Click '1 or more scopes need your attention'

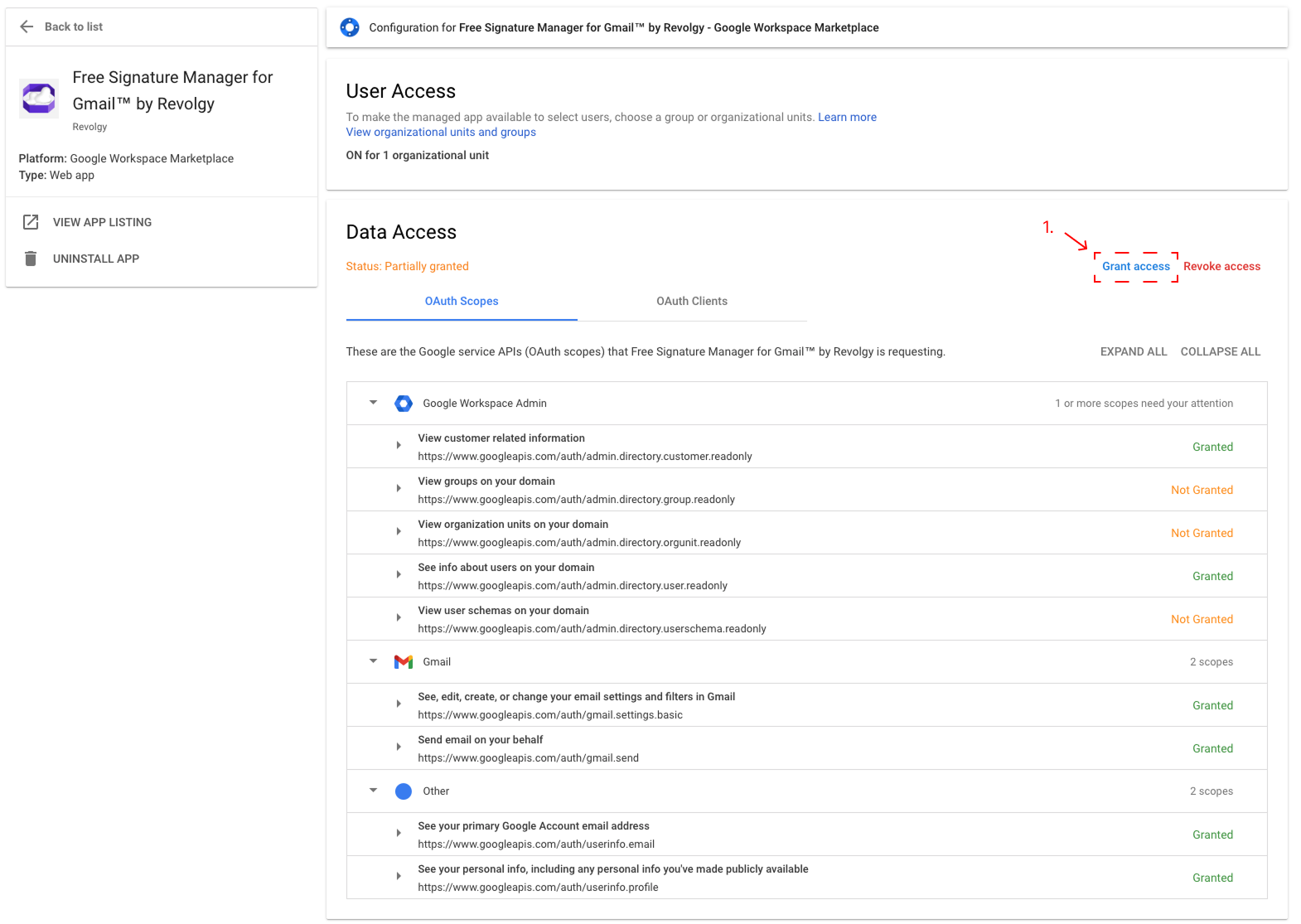click(x=1144, y=404)
